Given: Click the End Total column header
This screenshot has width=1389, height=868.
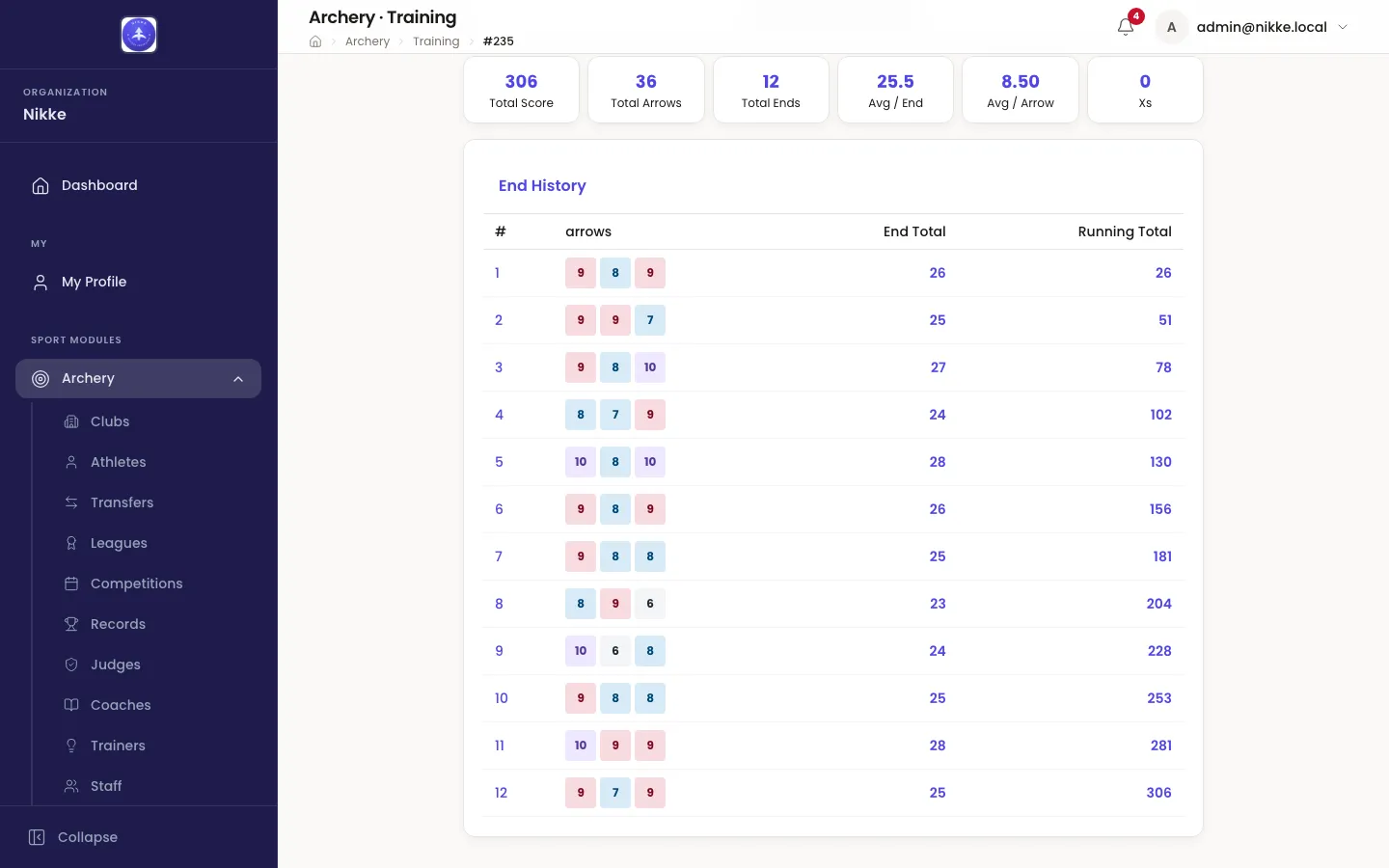Looking at the screenshot, I should pos(914,231).
